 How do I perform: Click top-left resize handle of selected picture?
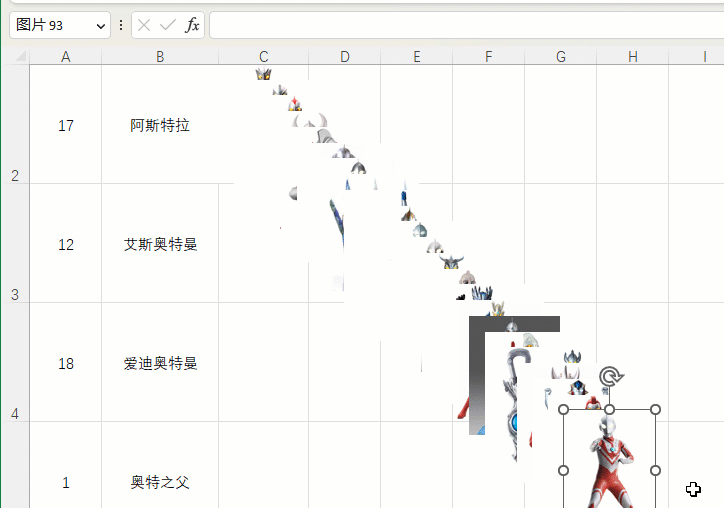point(563,410)
